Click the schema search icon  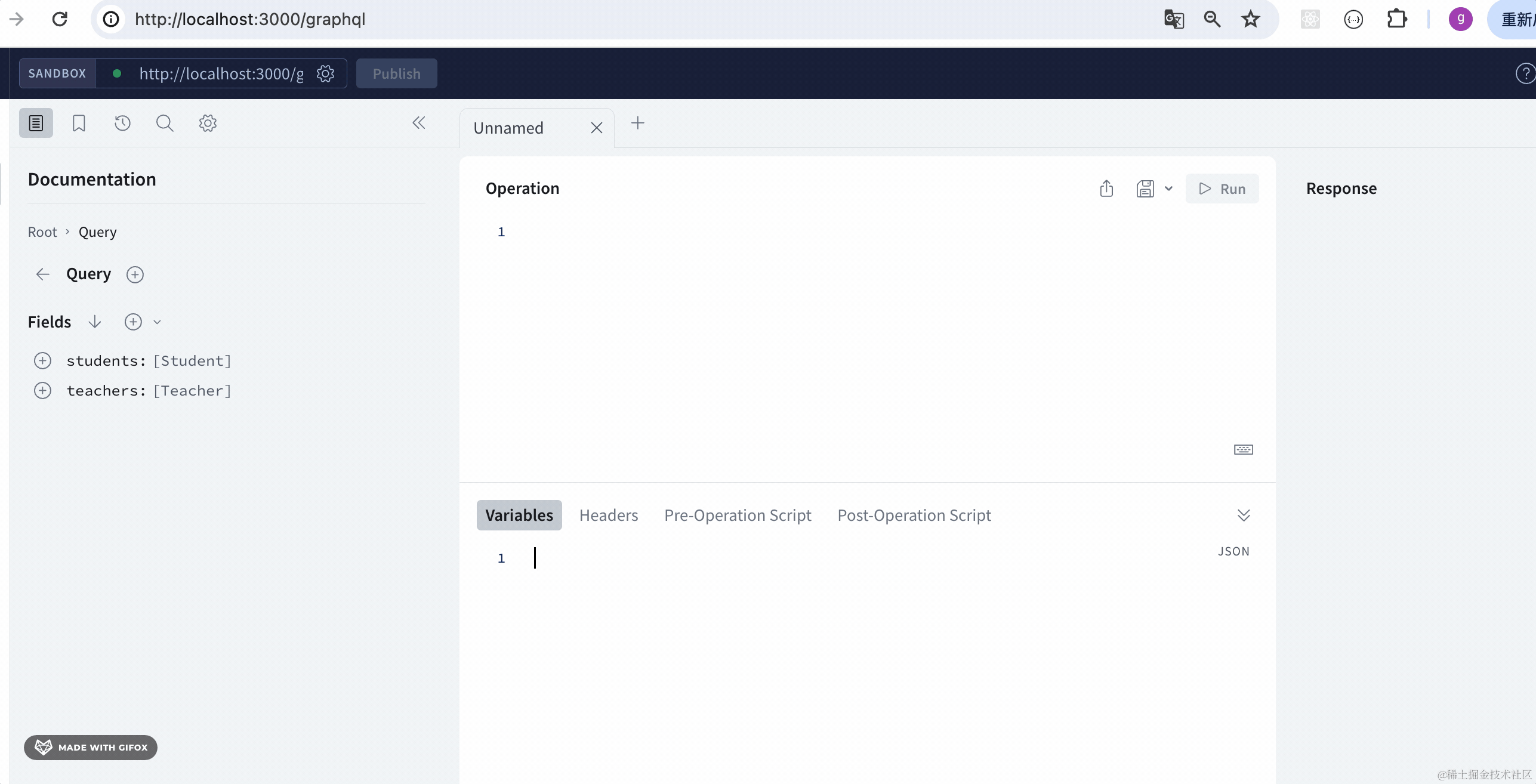pyautogui.click(x=165, y=123)
